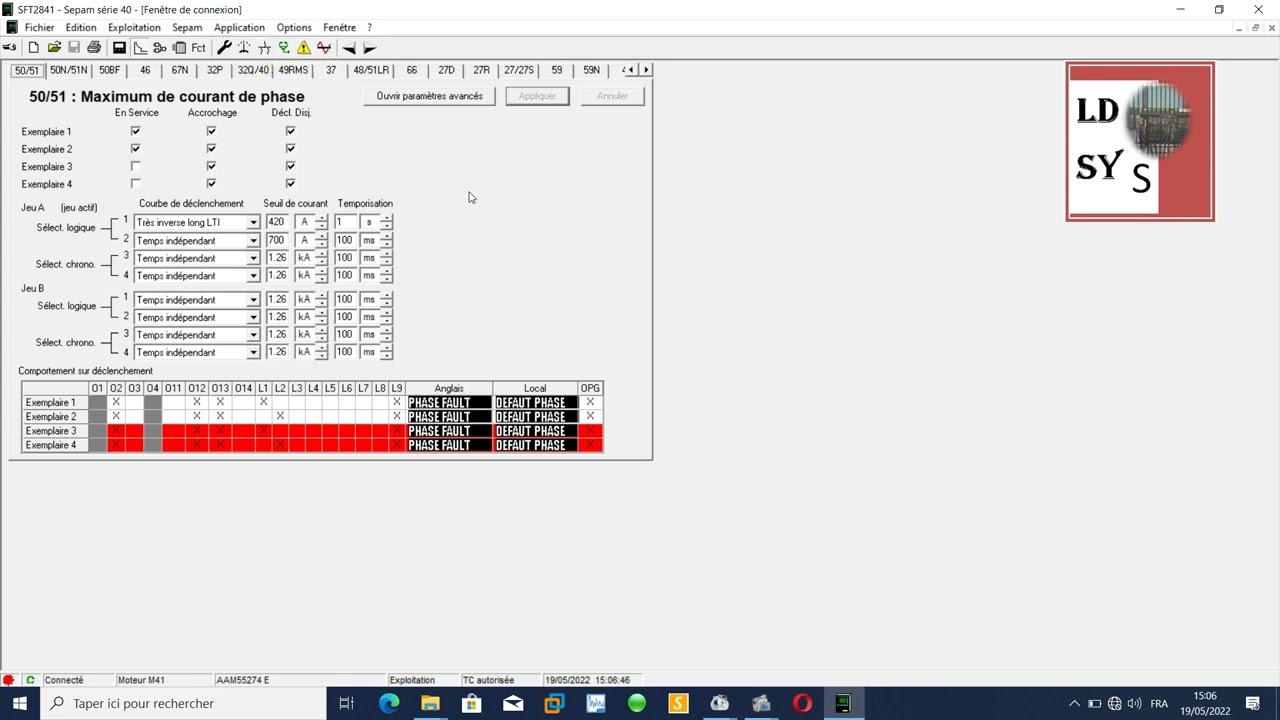Switch to the 48/51LR tab

coord(371,70)
